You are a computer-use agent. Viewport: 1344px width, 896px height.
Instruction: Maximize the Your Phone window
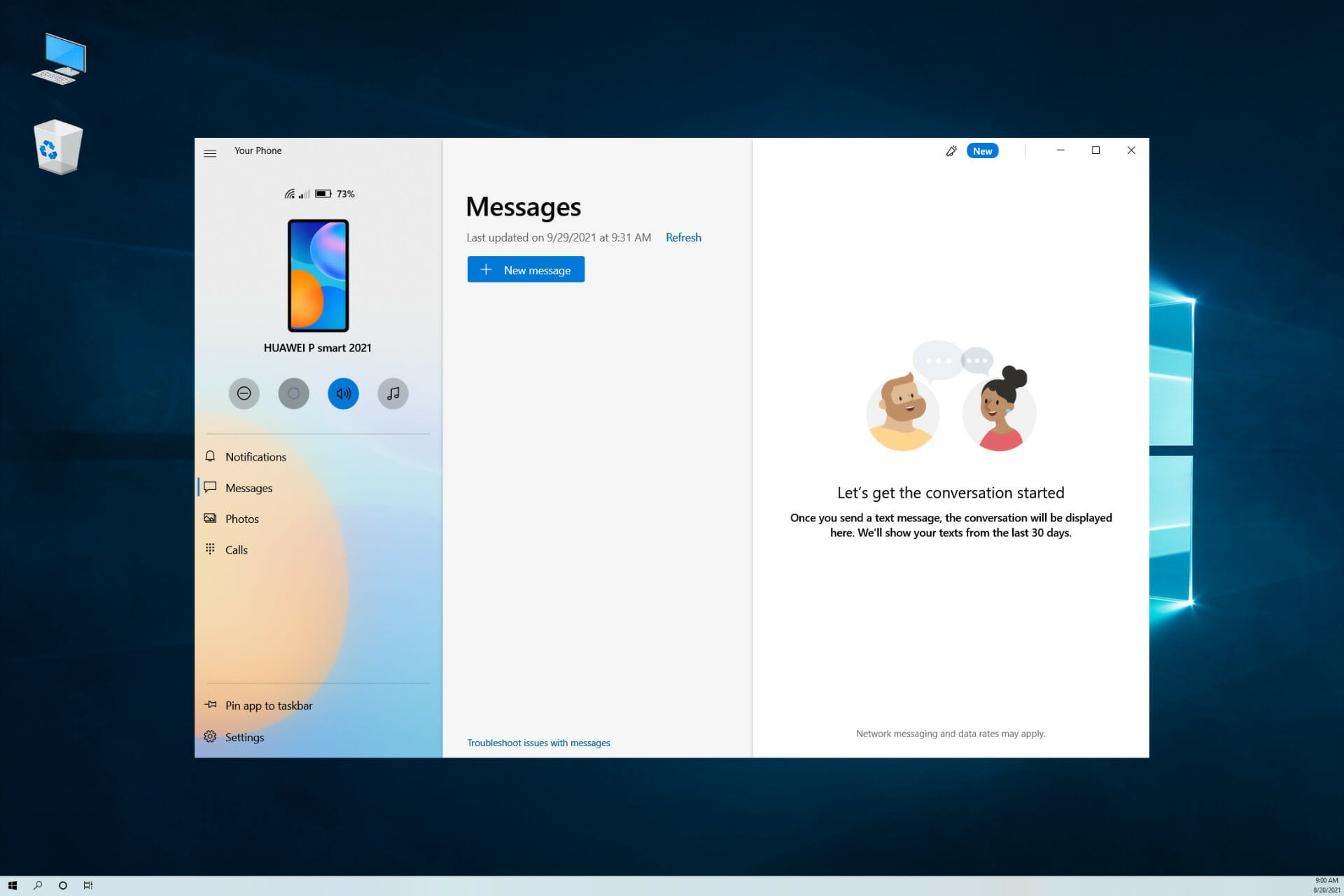[x=1096, y=150]
